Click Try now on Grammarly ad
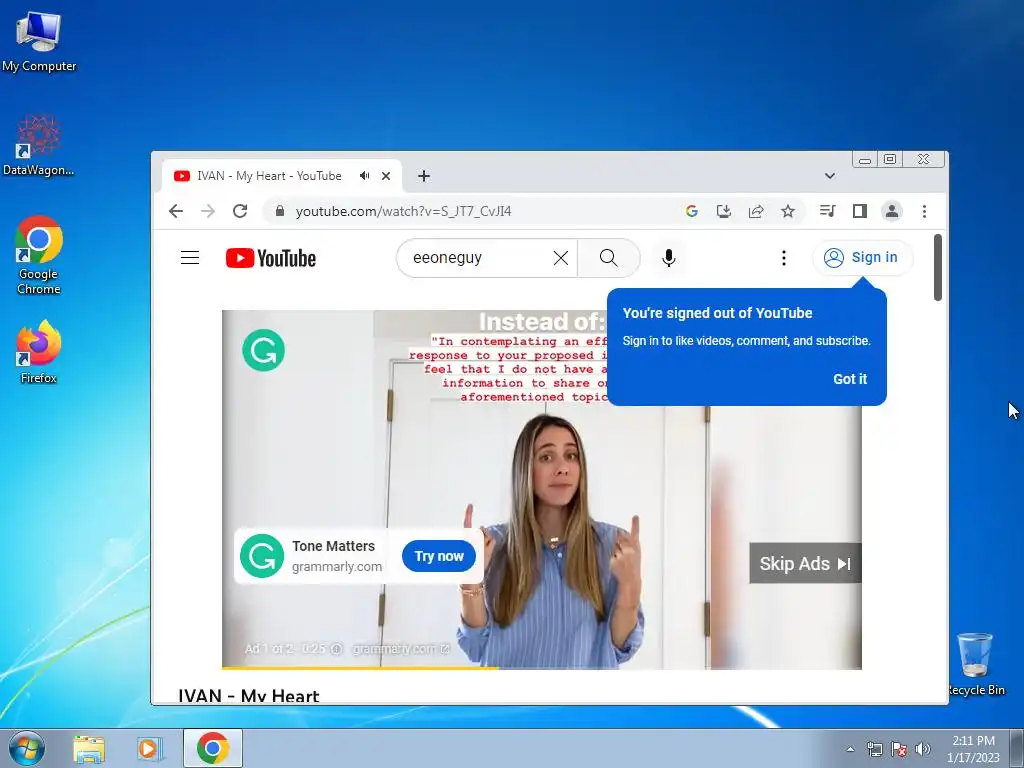This screenshot has height=768, width=1024. click(438, 556)
